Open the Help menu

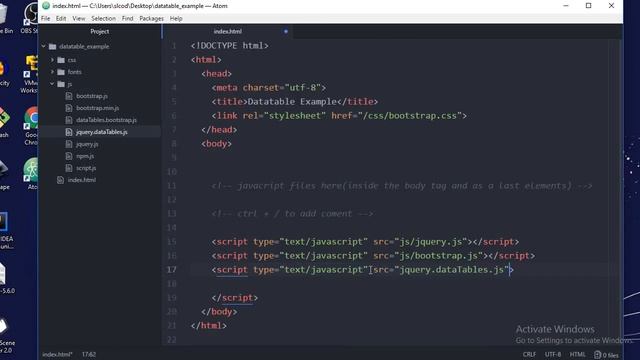click(x=176, y=18)
